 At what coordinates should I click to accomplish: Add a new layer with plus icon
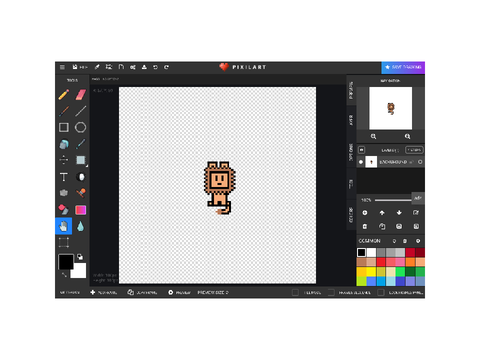point(365,213)
